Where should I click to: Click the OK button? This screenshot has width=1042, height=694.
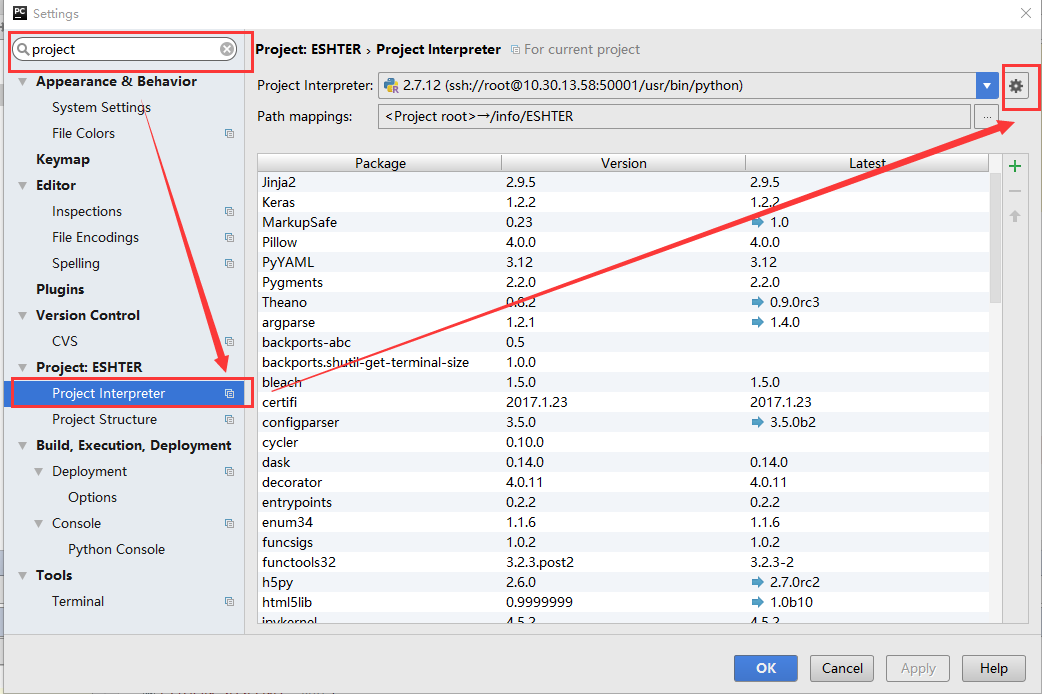[766, 668]
